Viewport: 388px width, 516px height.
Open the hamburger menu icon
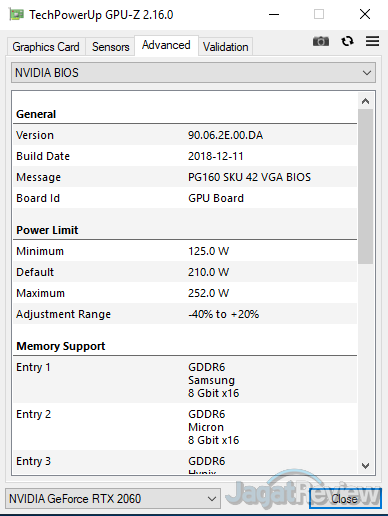point(372,41)
